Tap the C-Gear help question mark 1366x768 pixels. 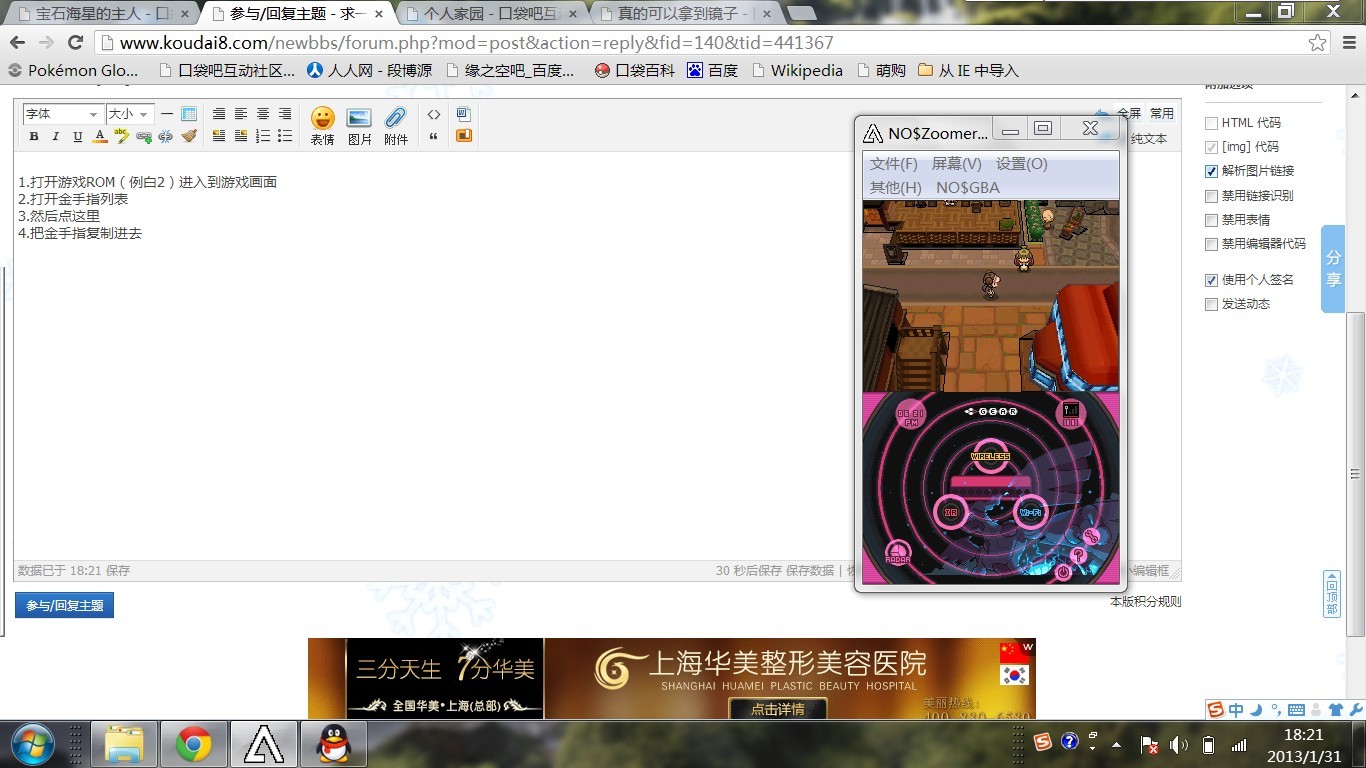tap(1078, 554)
